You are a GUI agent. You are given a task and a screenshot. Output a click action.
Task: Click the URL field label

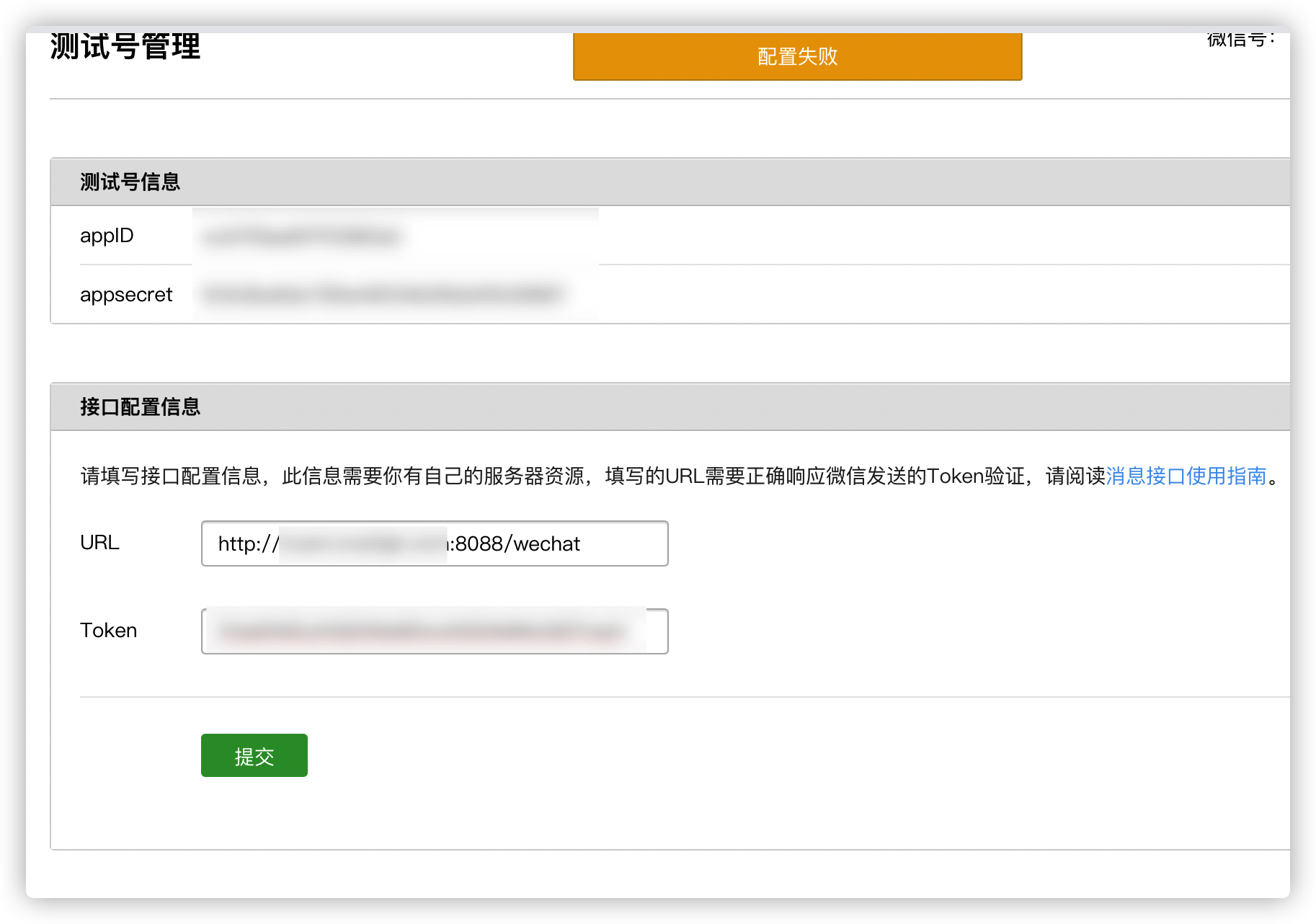pos(99,542)
